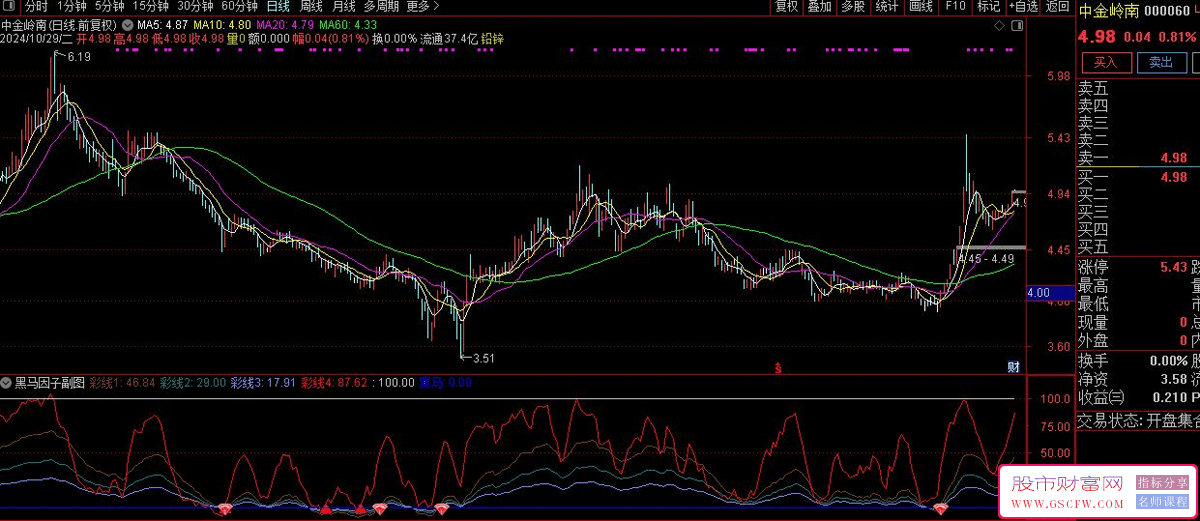Toggle 叠加 overlay mode
1200x521 pixels.
(x=820, y=6)
